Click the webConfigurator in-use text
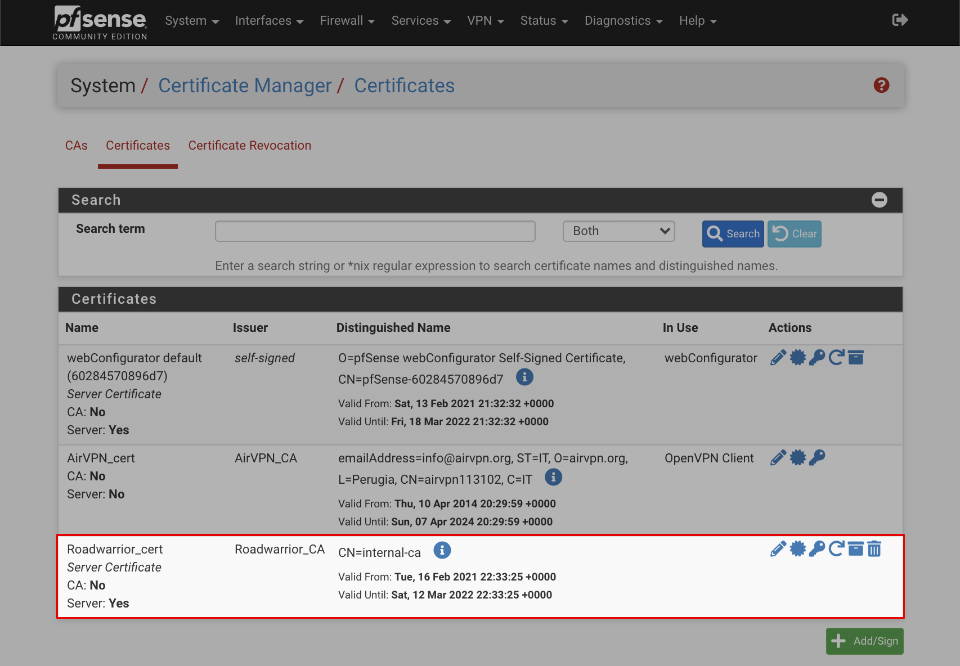Viewport: 960px width, 666px height. [711, 357]
